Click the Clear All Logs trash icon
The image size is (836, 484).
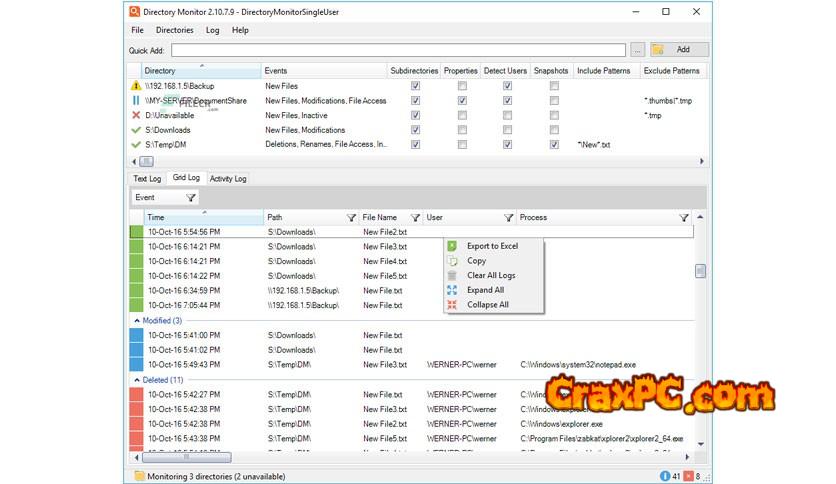(453, 275)
